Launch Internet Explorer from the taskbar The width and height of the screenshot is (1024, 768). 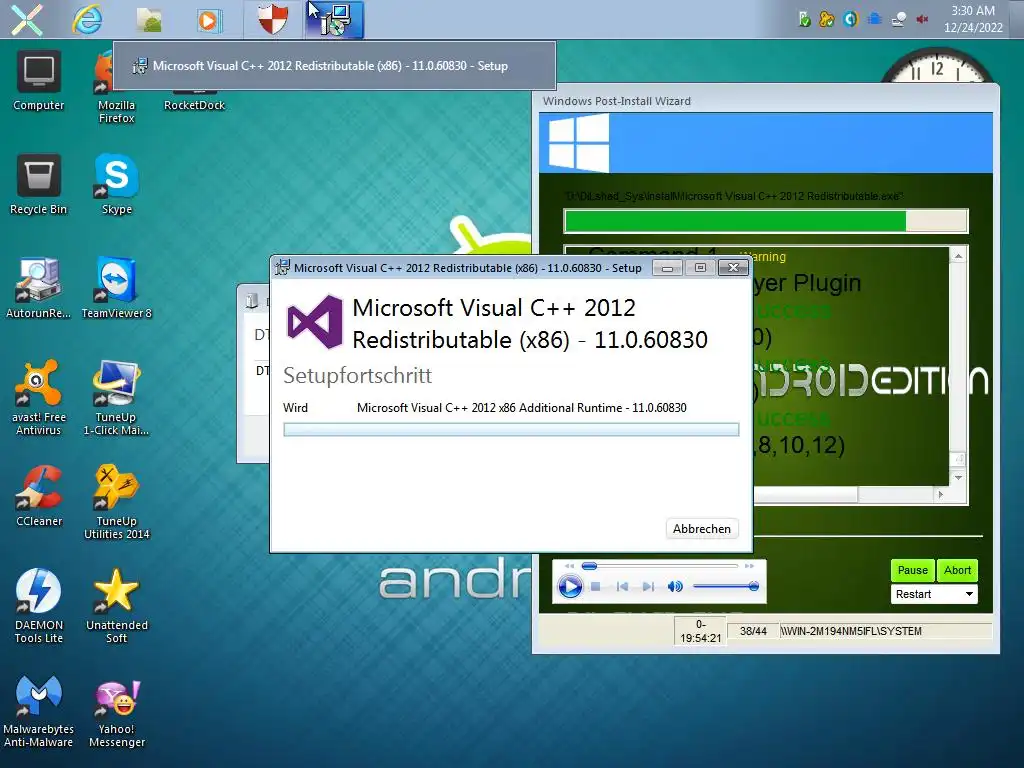(88, 19)
